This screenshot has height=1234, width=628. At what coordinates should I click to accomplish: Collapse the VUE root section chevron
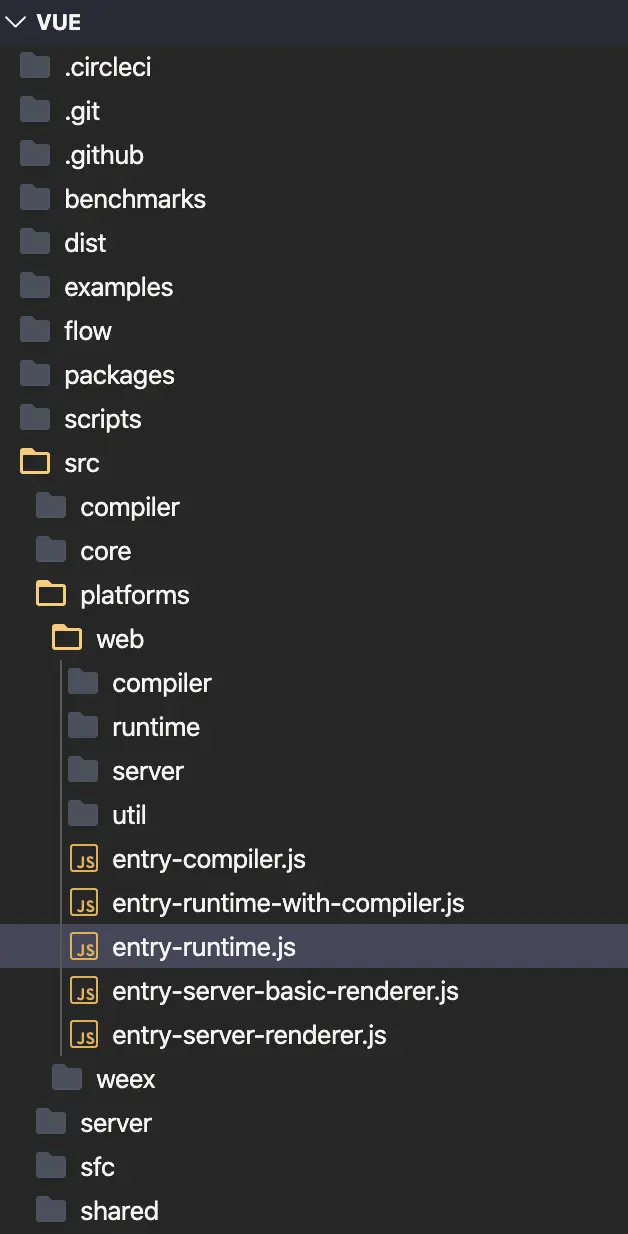pos(16,23)
